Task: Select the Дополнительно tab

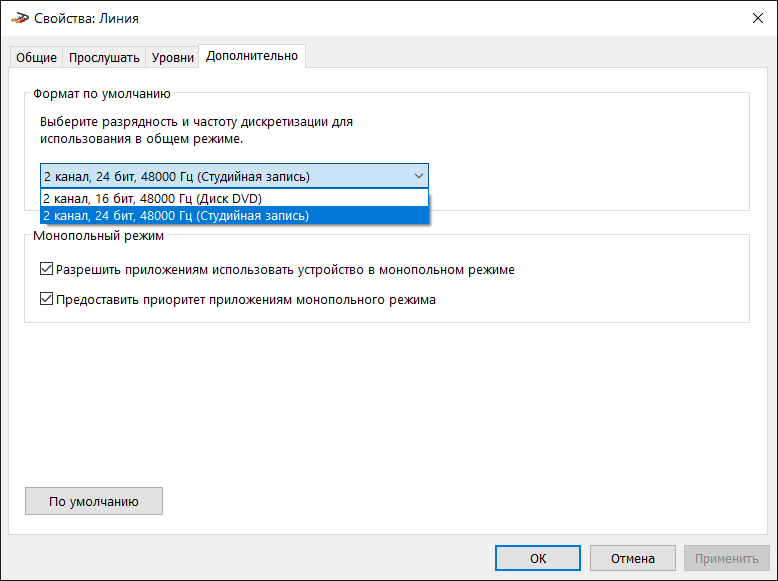Action: point(252,56)
